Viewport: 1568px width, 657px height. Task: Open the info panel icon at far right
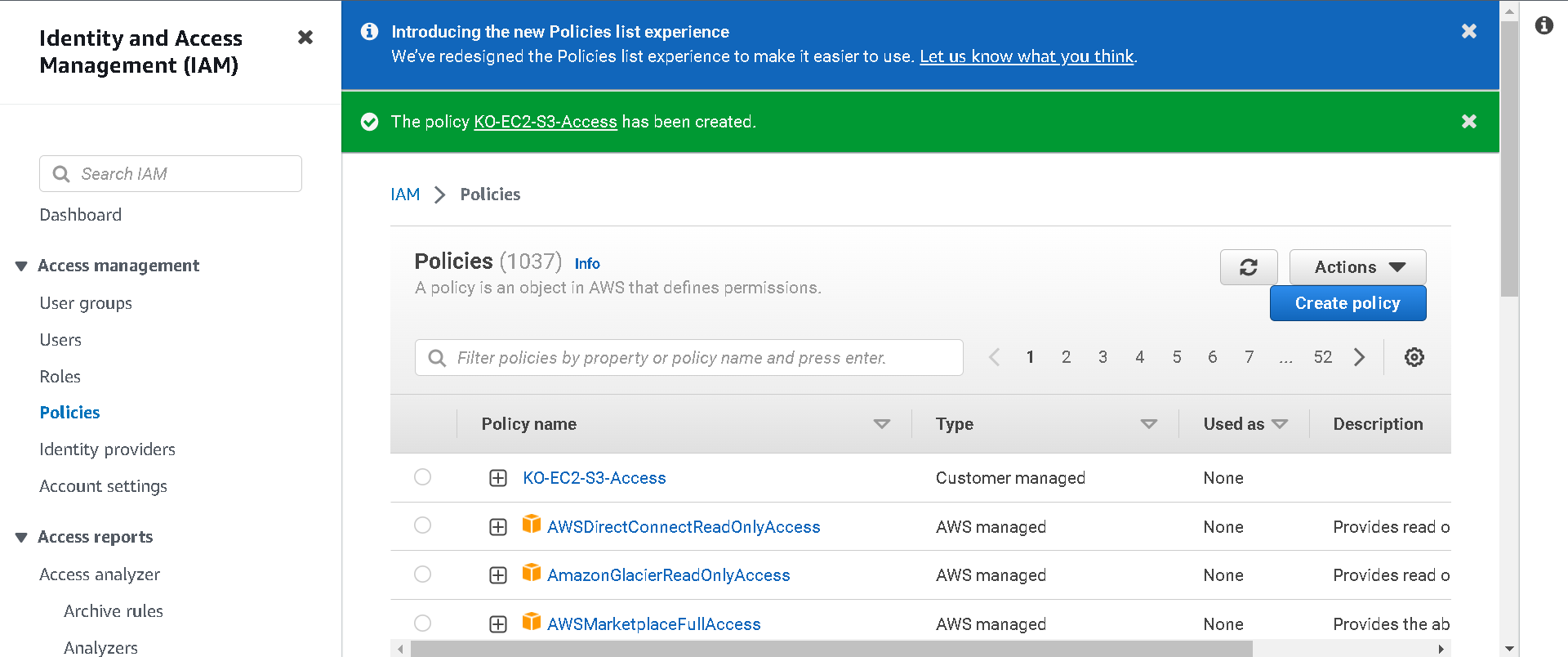(x=1543, y=25)
